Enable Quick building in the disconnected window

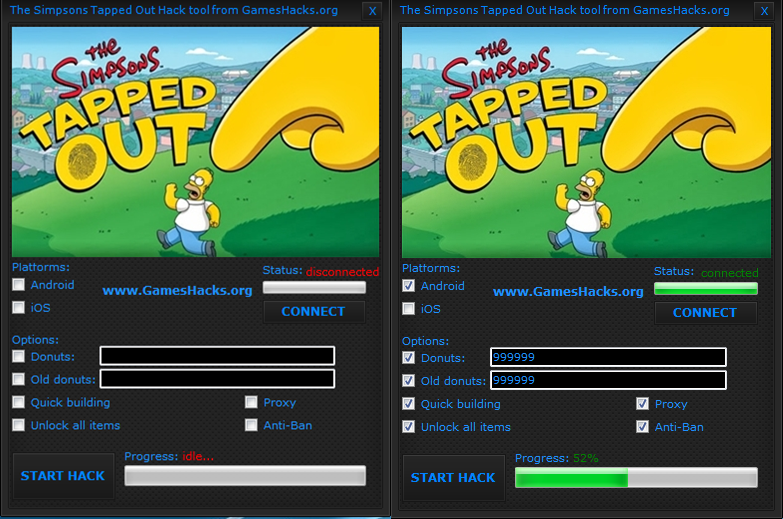click(x=18, y=402)
